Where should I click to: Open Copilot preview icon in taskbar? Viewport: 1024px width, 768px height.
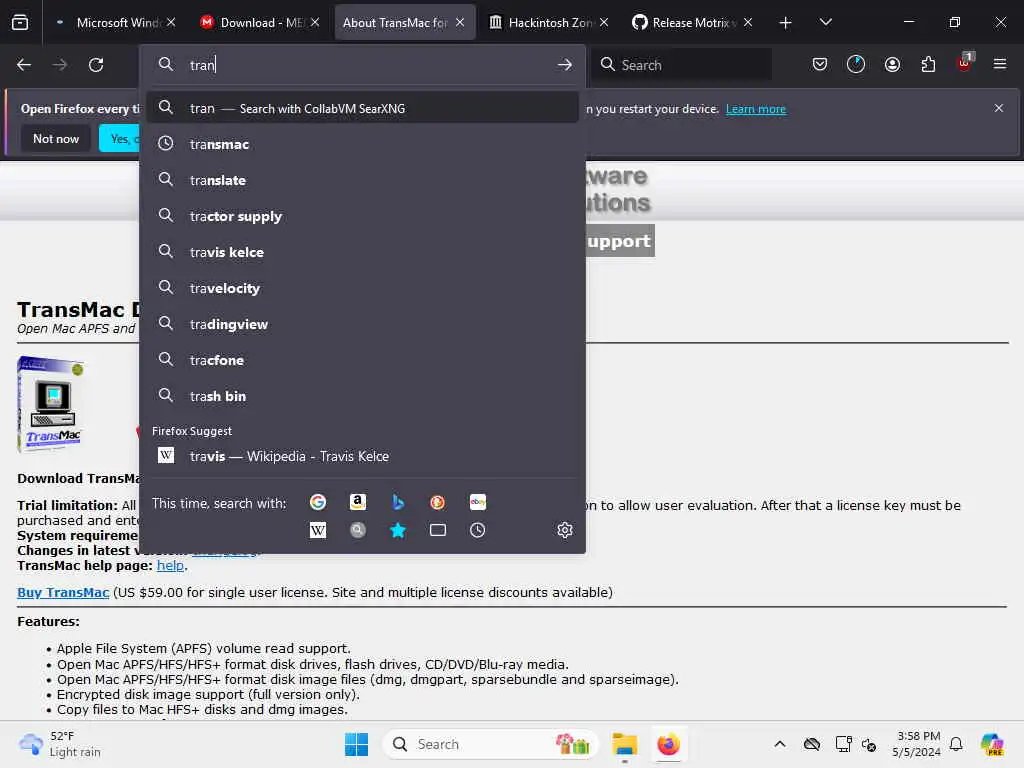[992, 744]
